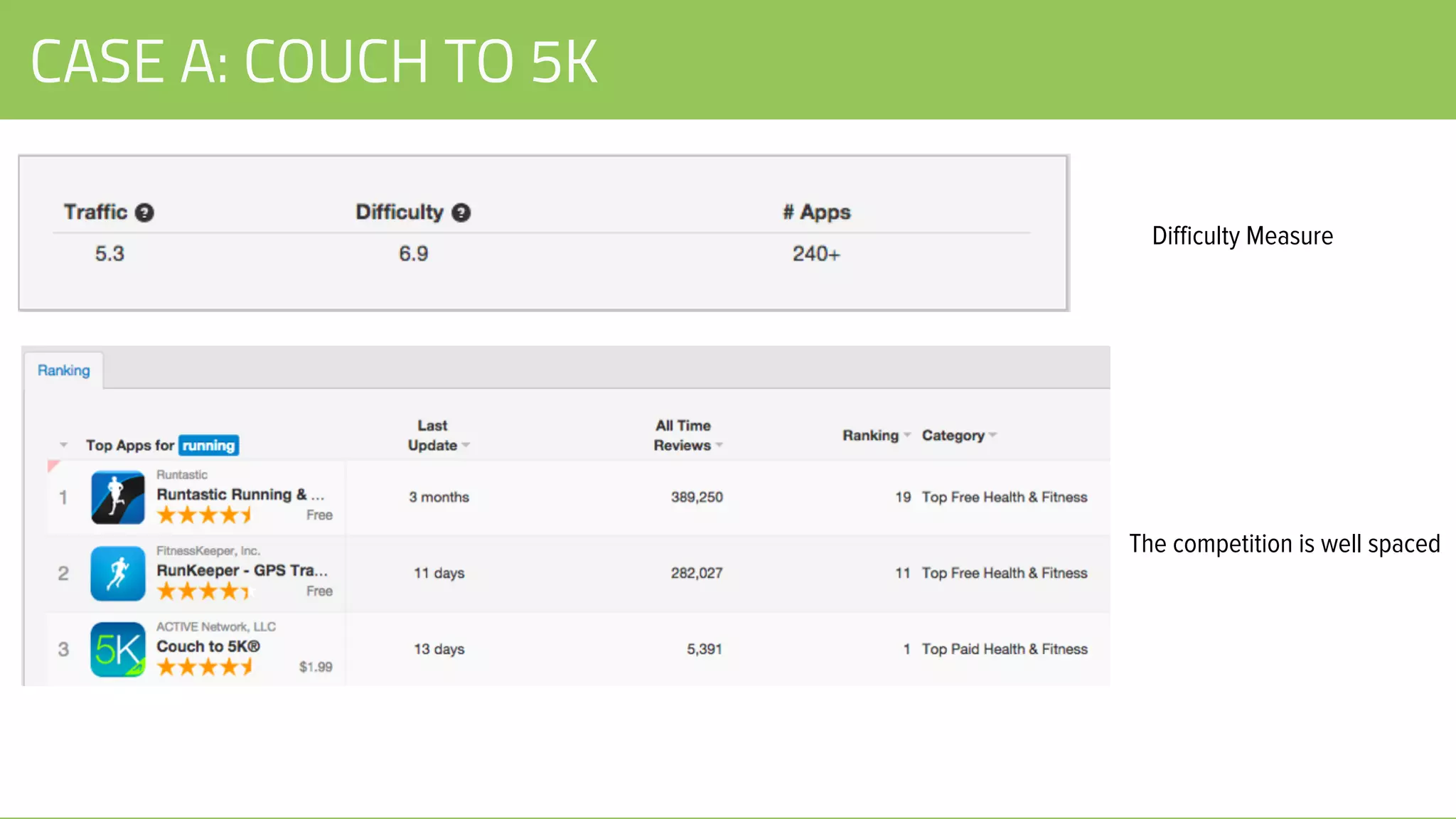Select the 389,250 reviews value
Viewport: 1456px width, 819px height.
click(697, 497)
